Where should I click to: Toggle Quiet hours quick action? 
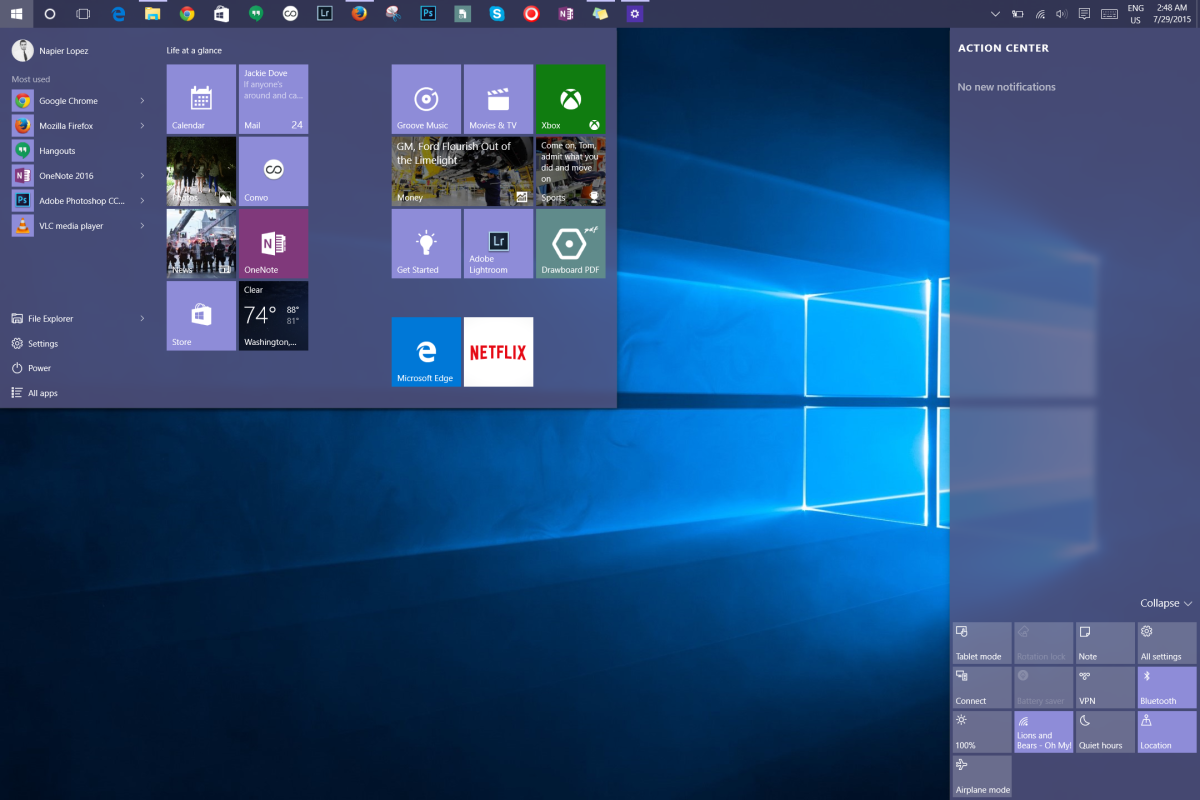(x=1105, y=731)
